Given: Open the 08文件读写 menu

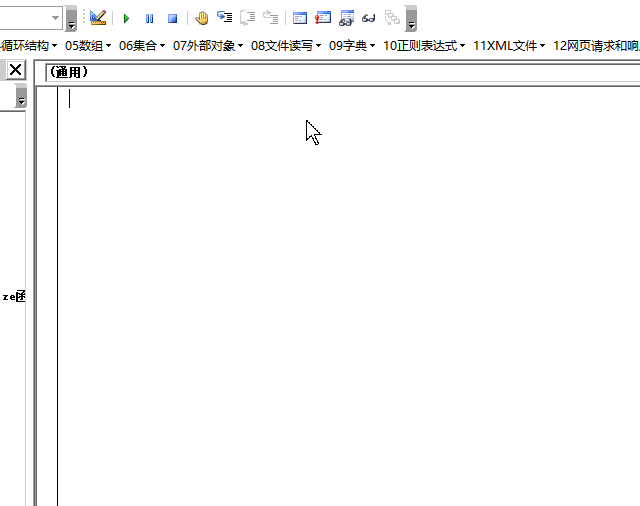Looking at the screenshot, I should point(286,46).
